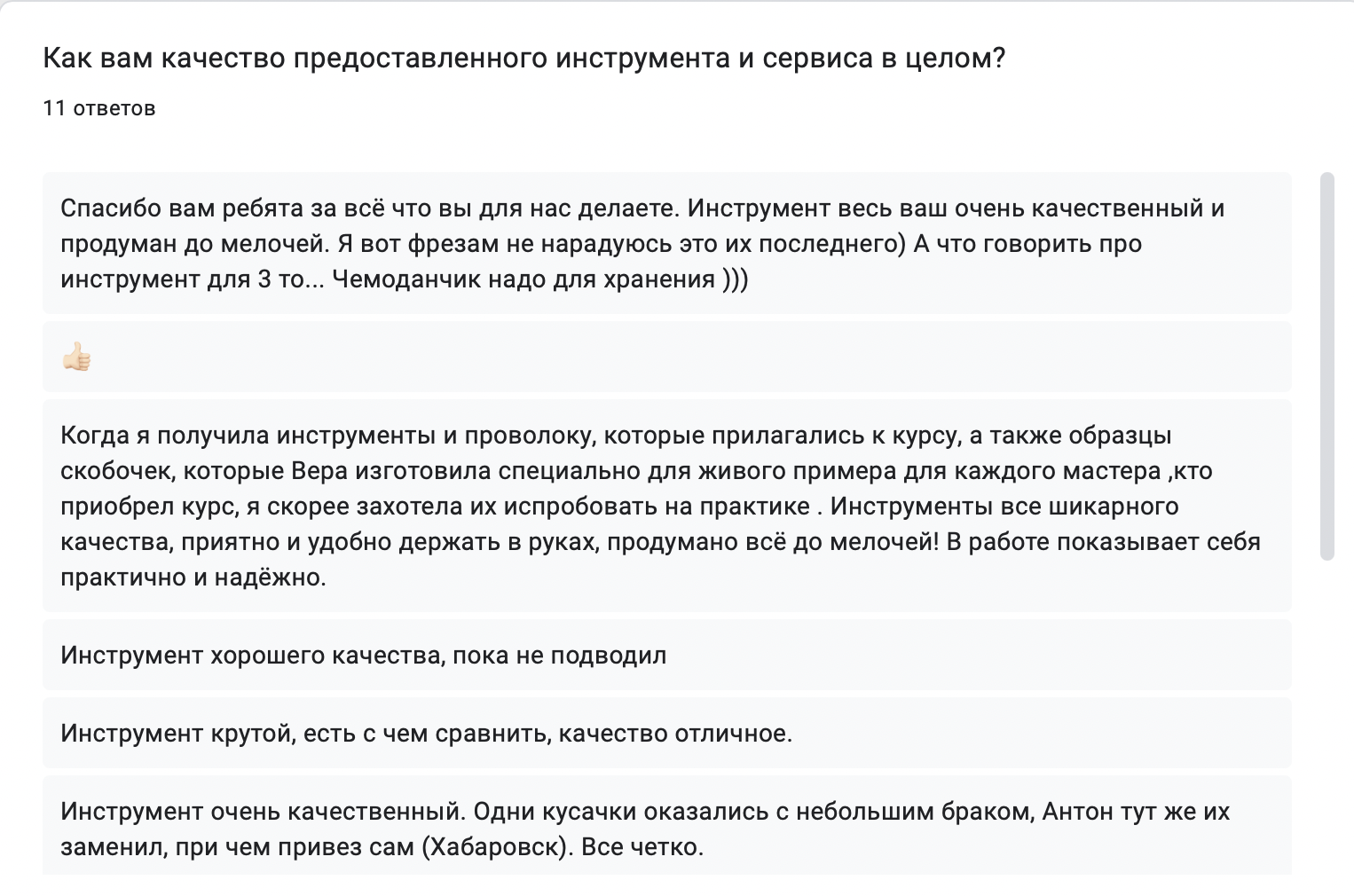
Task: Click 'Инструменты все шикарного' text line
Action: [x=1004, y=506]
